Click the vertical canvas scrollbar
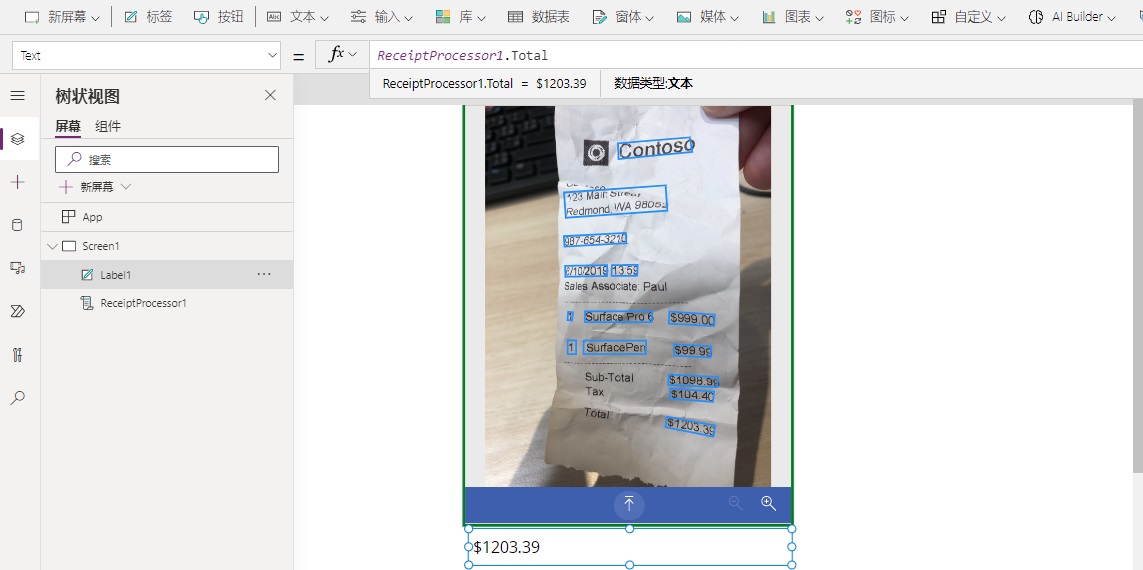 [x=1138, y=284]
